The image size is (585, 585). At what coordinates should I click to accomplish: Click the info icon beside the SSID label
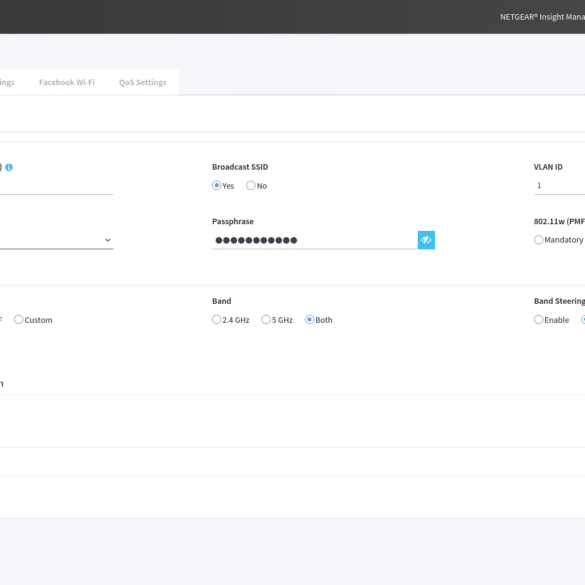9,167
